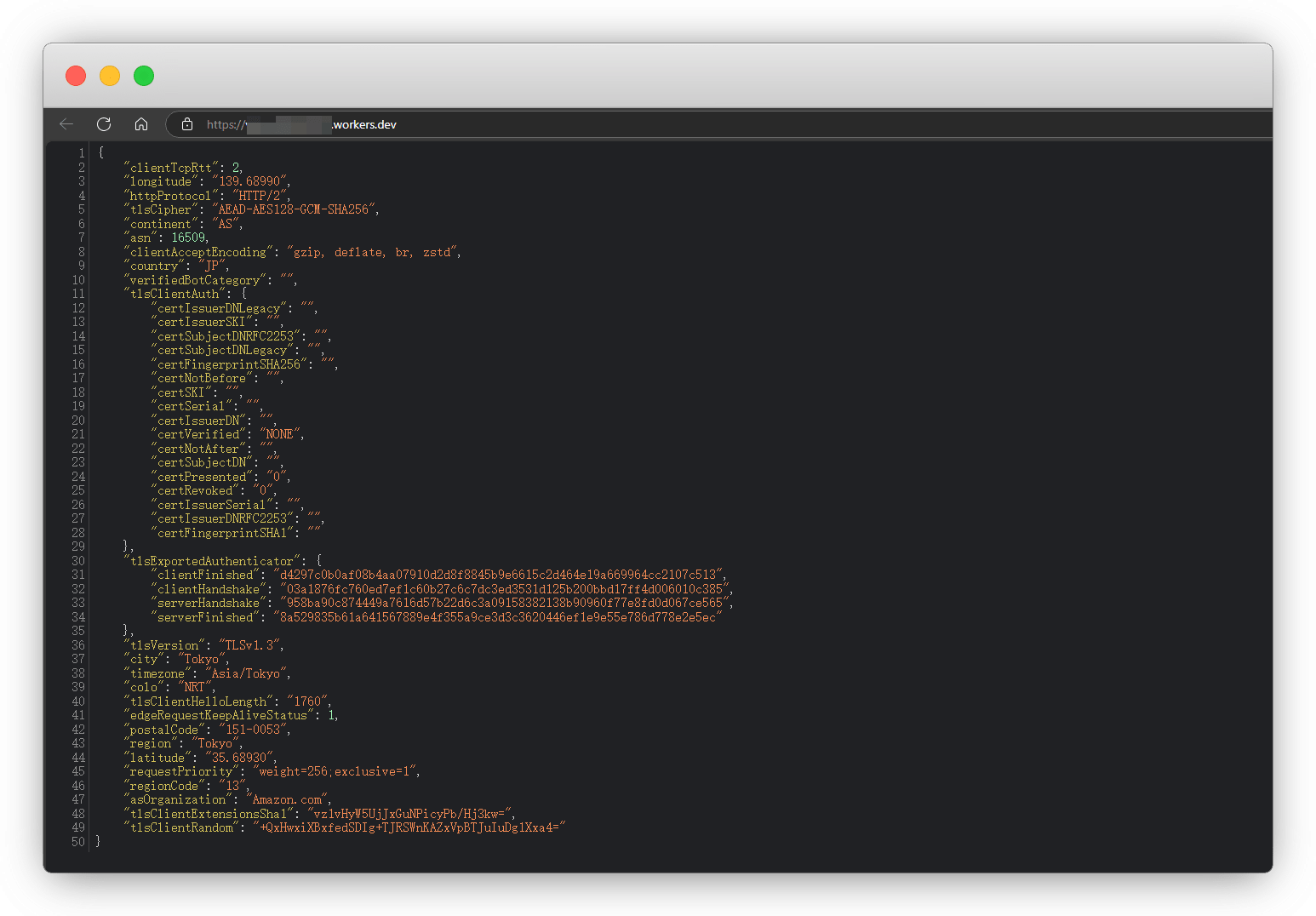Viewport: 1316px width, 916px height.
Task: Maximize the window using the green button
Action: pos(144,76)
